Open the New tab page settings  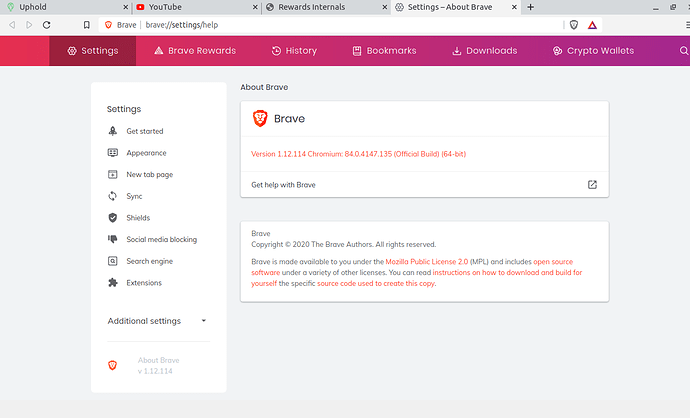point(150,174)
